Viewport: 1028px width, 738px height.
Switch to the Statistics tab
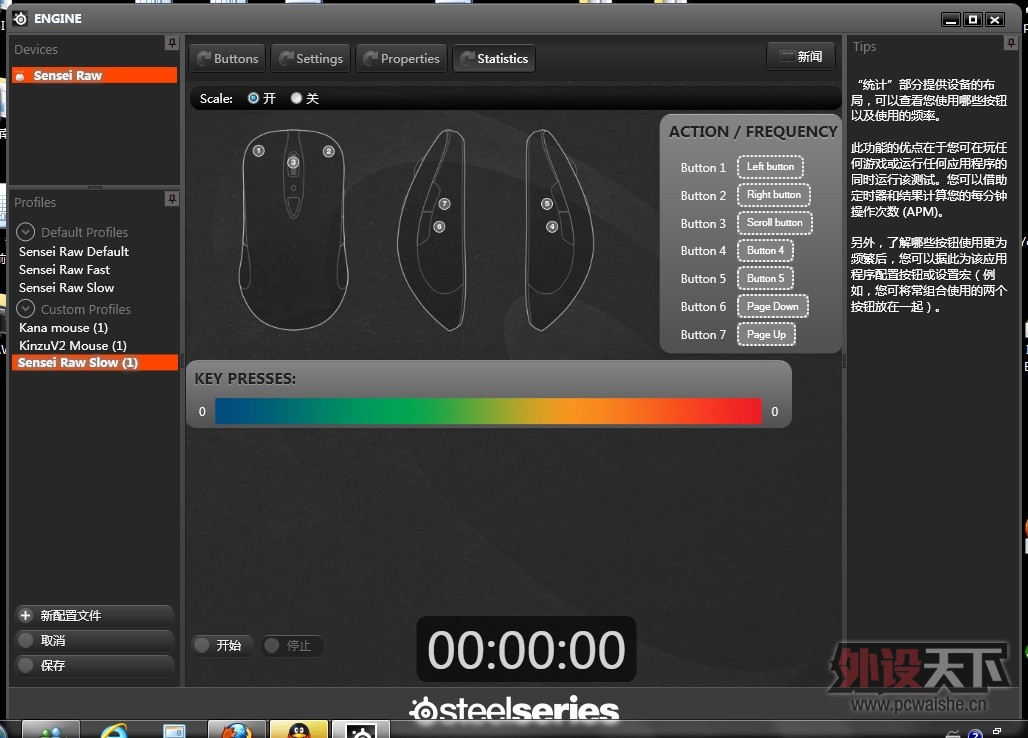[x=494, y=58]
